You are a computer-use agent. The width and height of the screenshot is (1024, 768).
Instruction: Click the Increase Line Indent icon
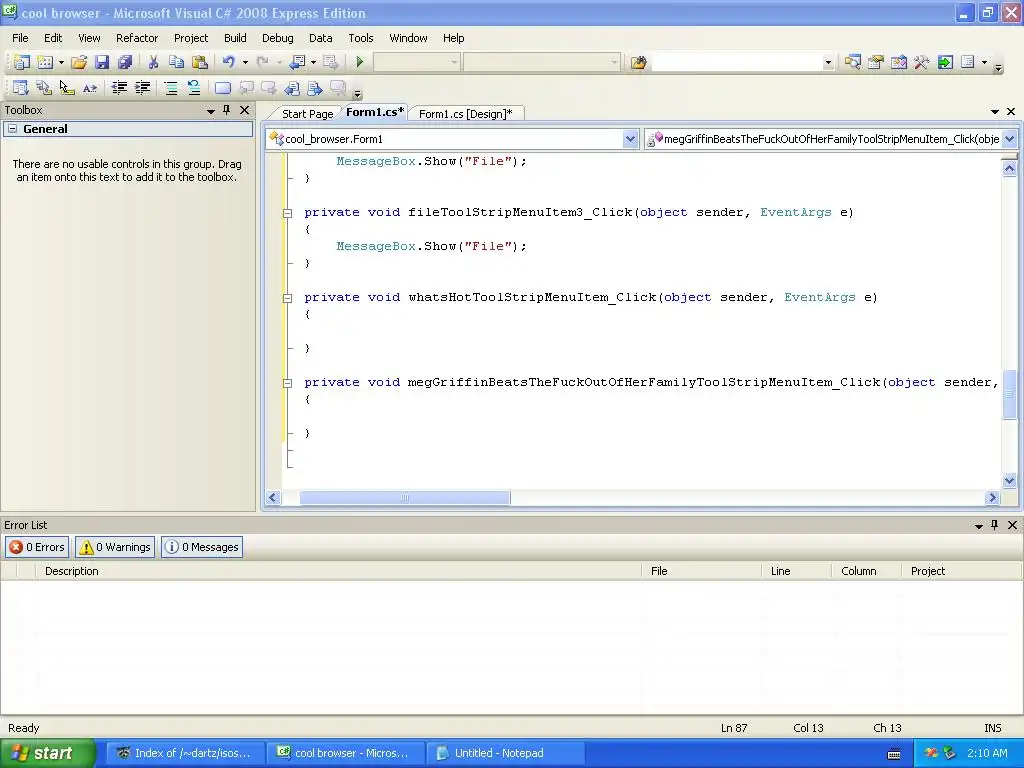click(142, 88)
